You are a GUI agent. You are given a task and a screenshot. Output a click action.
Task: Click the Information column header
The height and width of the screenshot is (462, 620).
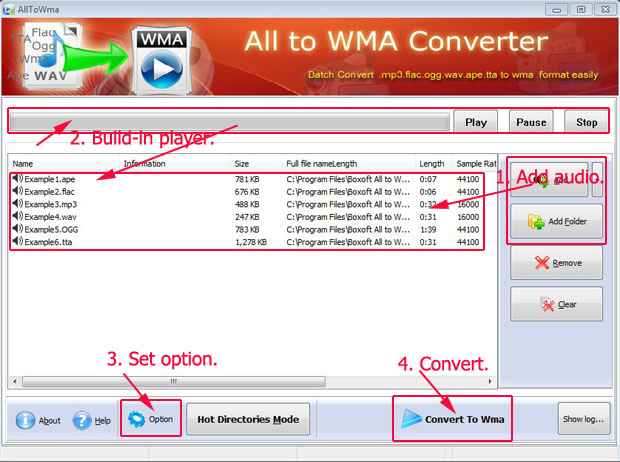[x=145, y=164]
